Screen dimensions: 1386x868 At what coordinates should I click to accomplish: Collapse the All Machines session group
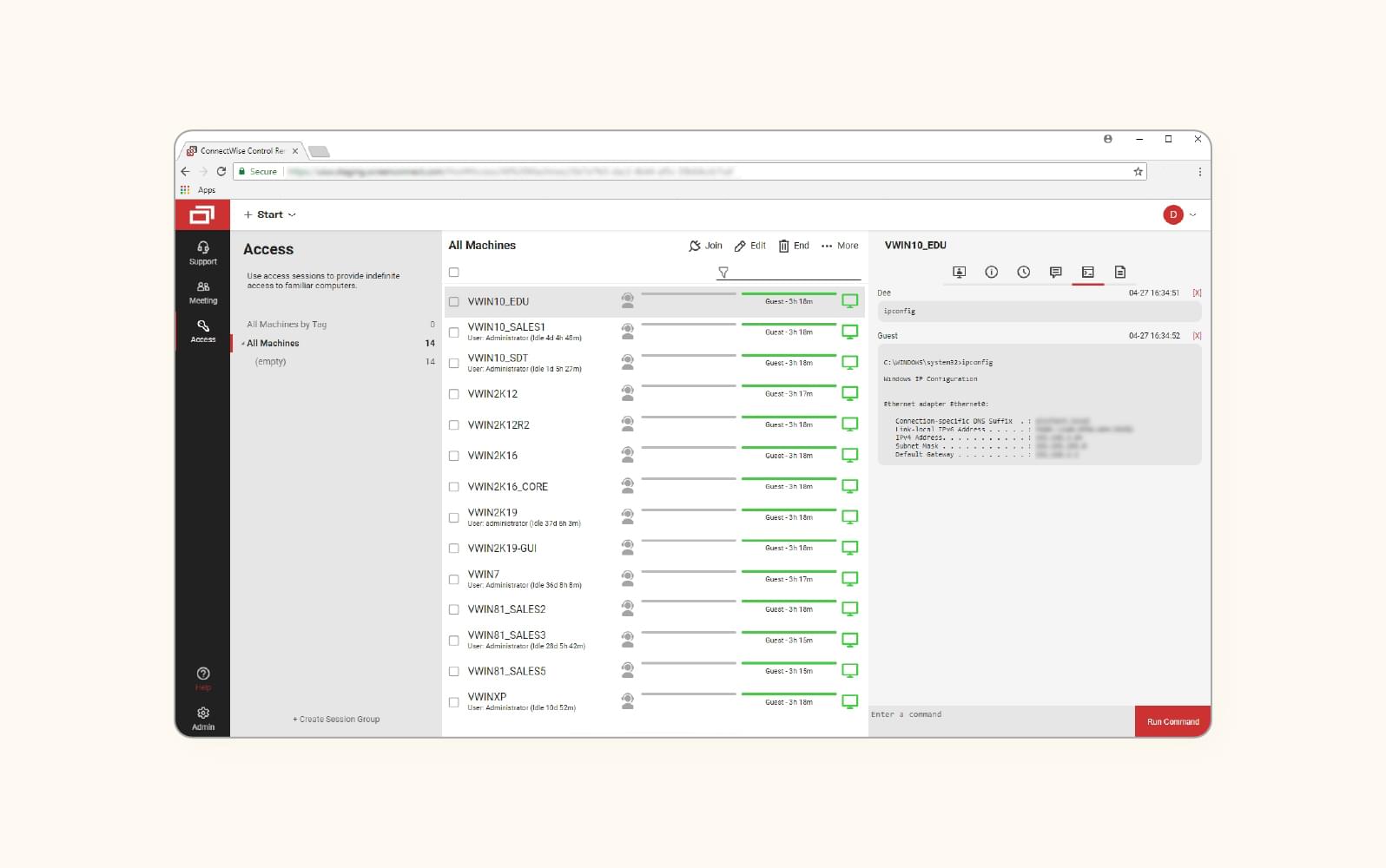tap(243, 344)
